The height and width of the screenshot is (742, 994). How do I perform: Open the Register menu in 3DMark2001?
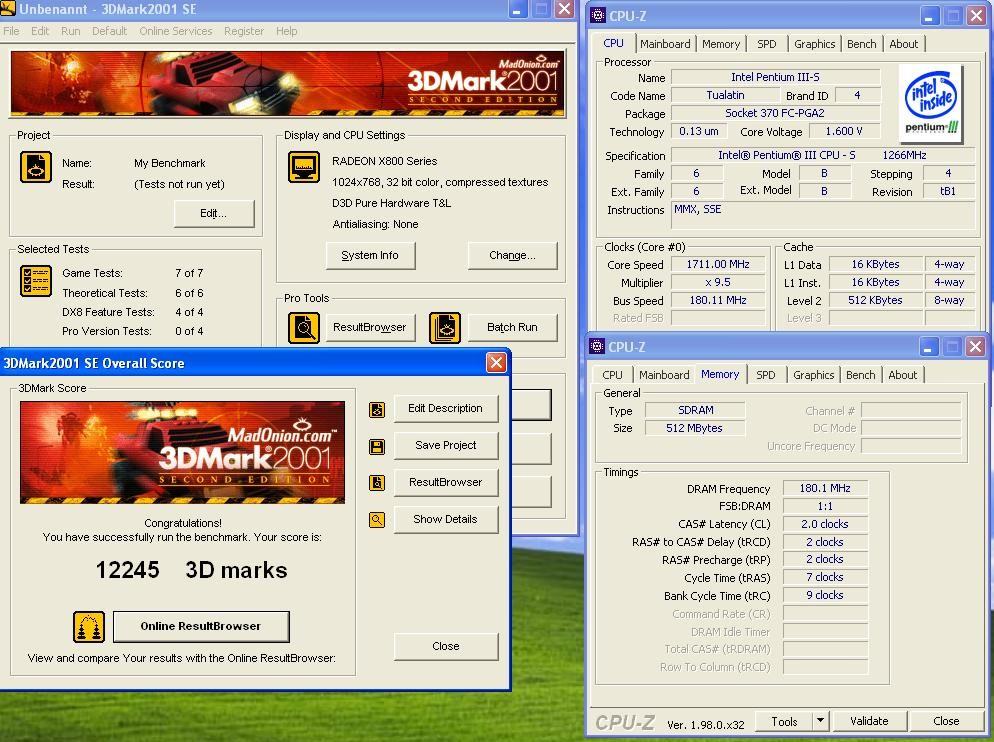pos(243,31)
